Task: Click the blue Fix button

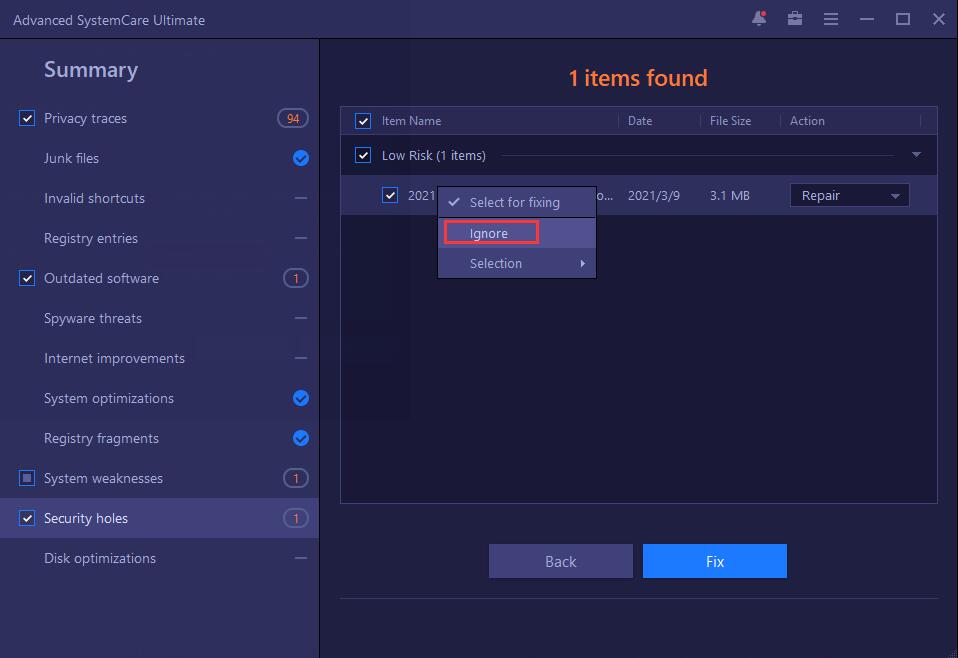Action: pos(715,561)
